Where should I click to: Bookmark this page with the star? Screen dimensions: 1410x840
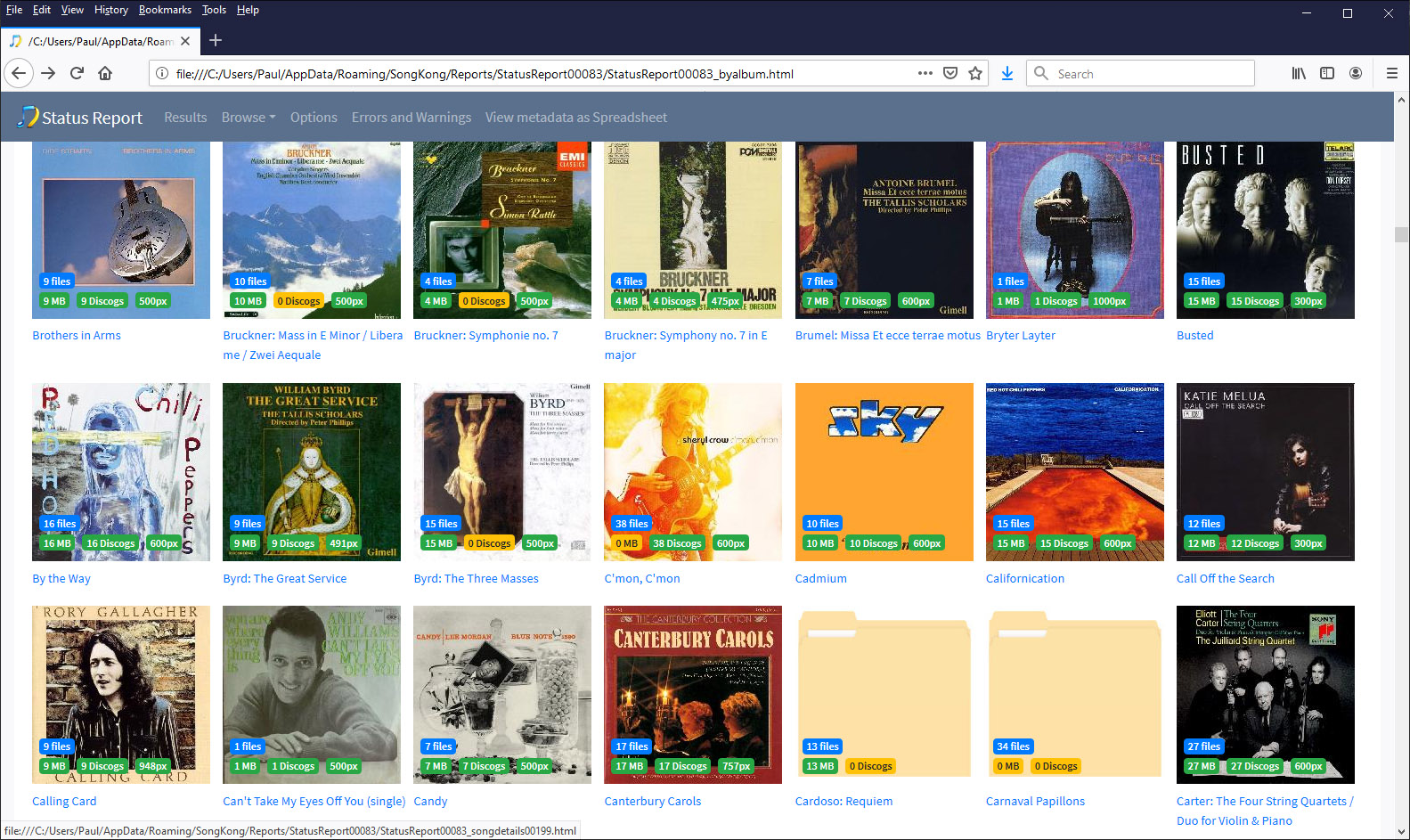pos(975,73)
